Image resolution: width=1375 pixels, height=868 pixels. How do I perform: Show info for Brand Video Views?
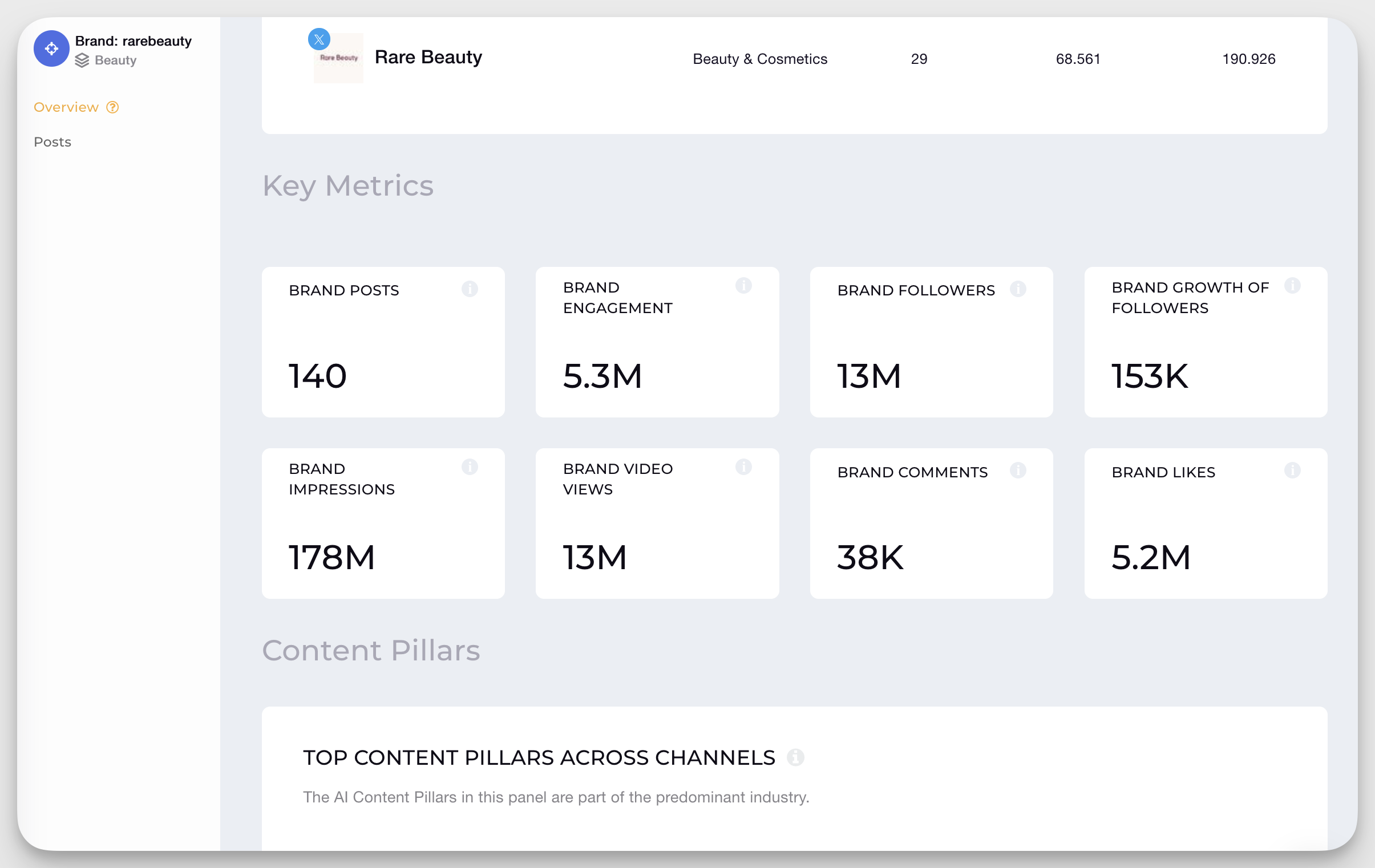(x=743, y=467)
